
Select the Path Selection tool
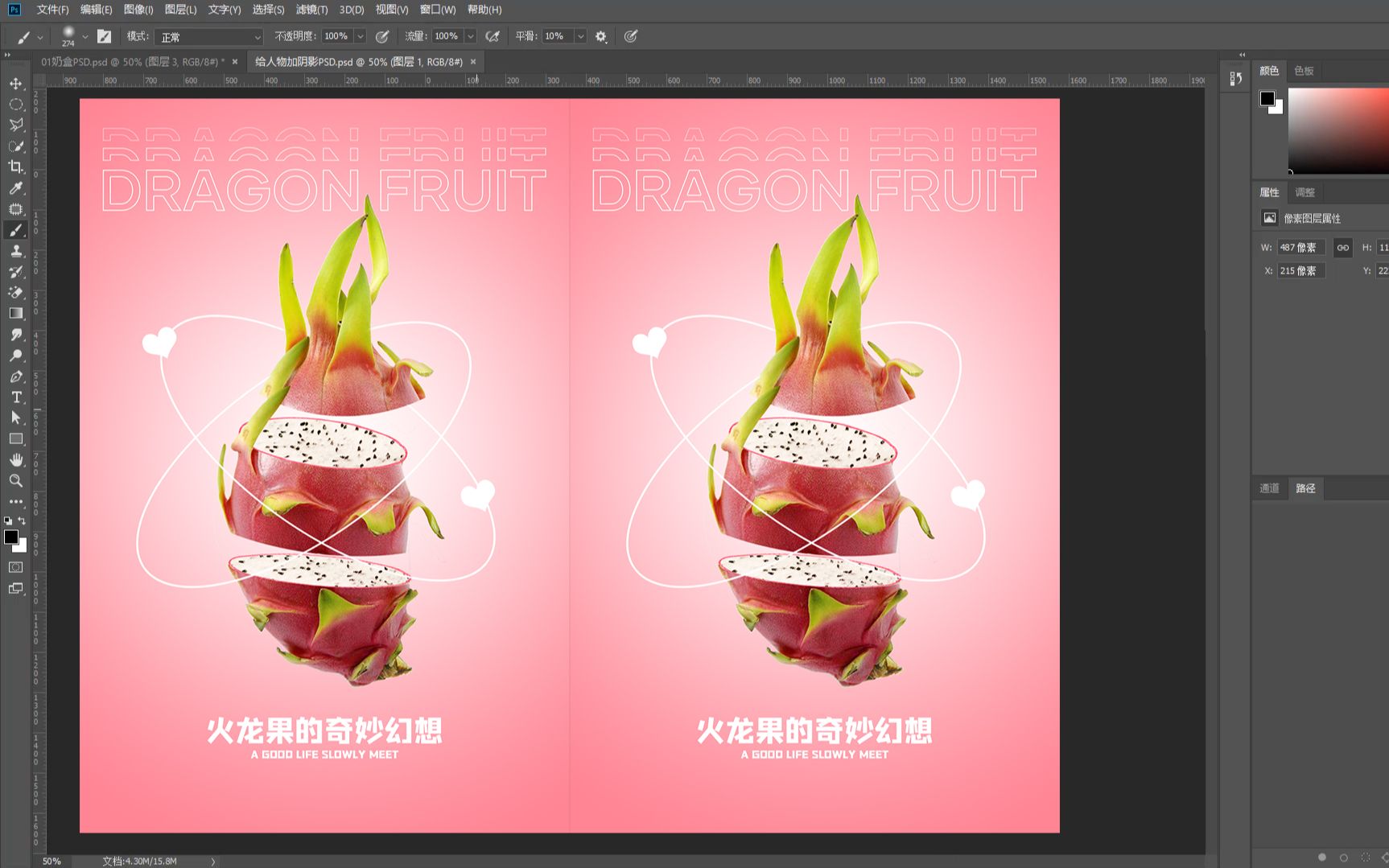pyautogui.click(x=16, y=418)
